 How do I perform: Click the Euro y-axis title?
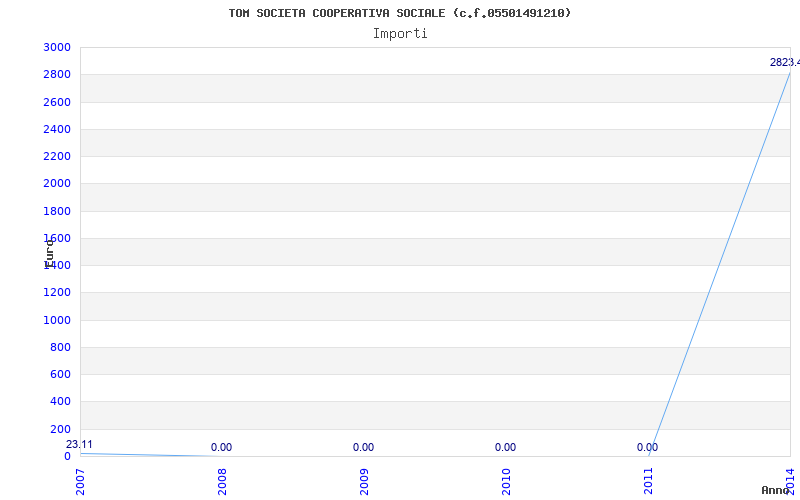tap(49, 255)
